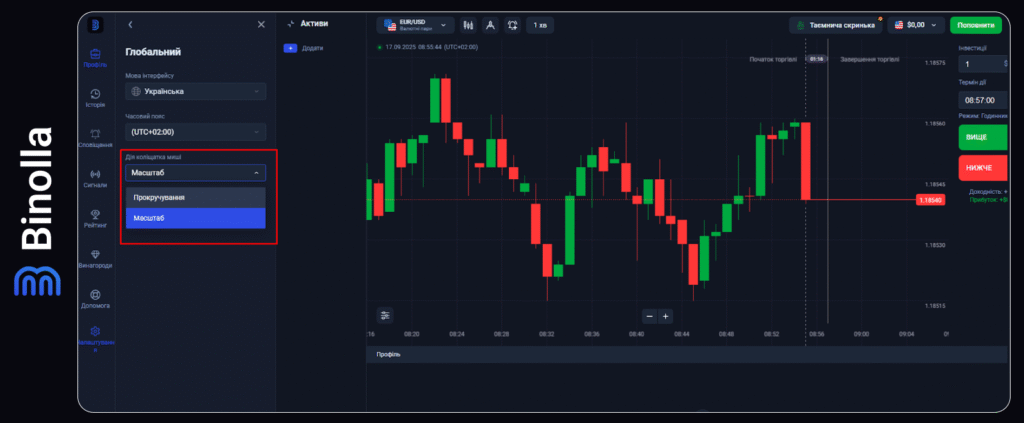Image resolution: width=1024 pixels, height=423 pixels.
Task: Open the EUR/USD asset selector
Action: click(x=414, y=24)
